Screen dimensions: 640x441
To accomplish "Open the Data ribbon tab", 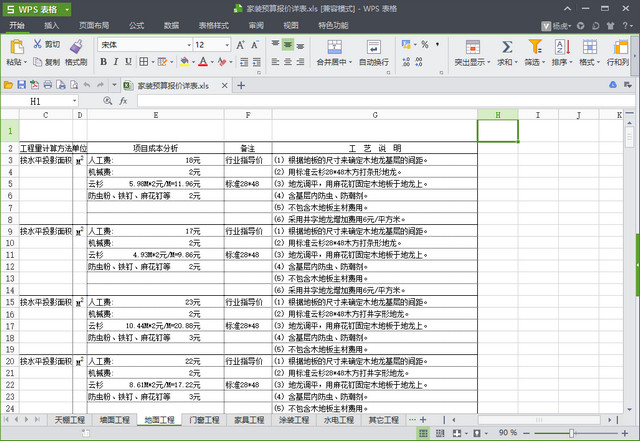I will (171, 25).
